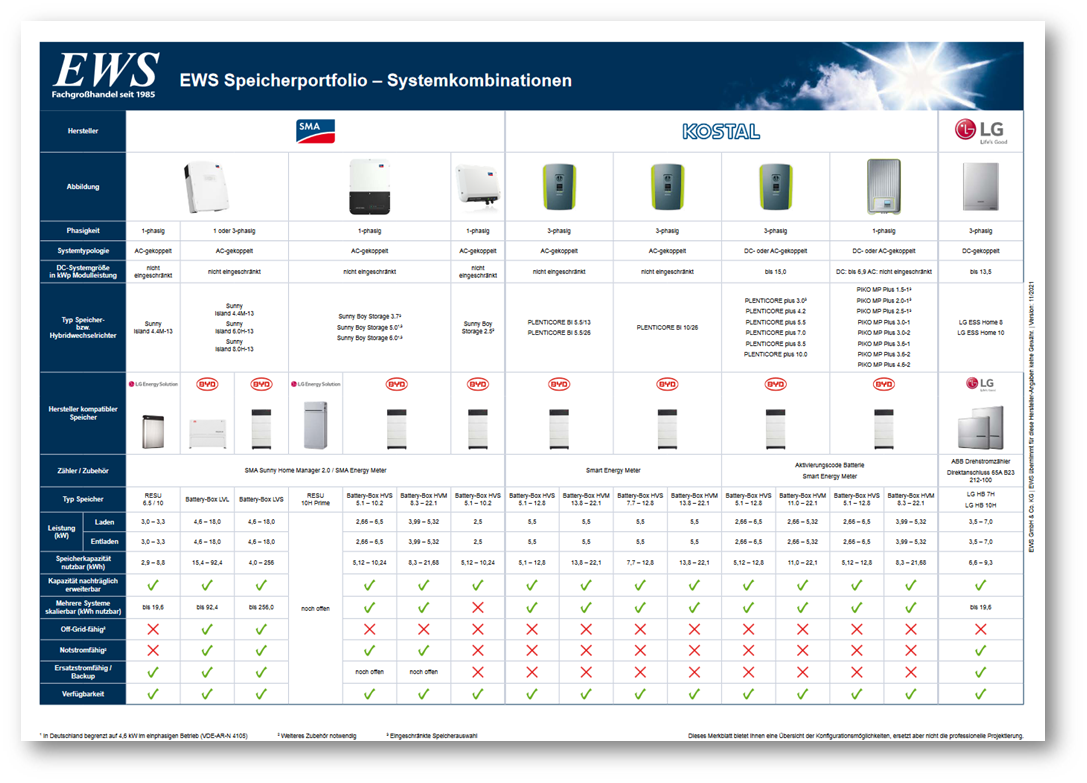Click the Zähler / Zubehör row header
This screenshot has height=783, width=1087.
(x=83, y=469)
